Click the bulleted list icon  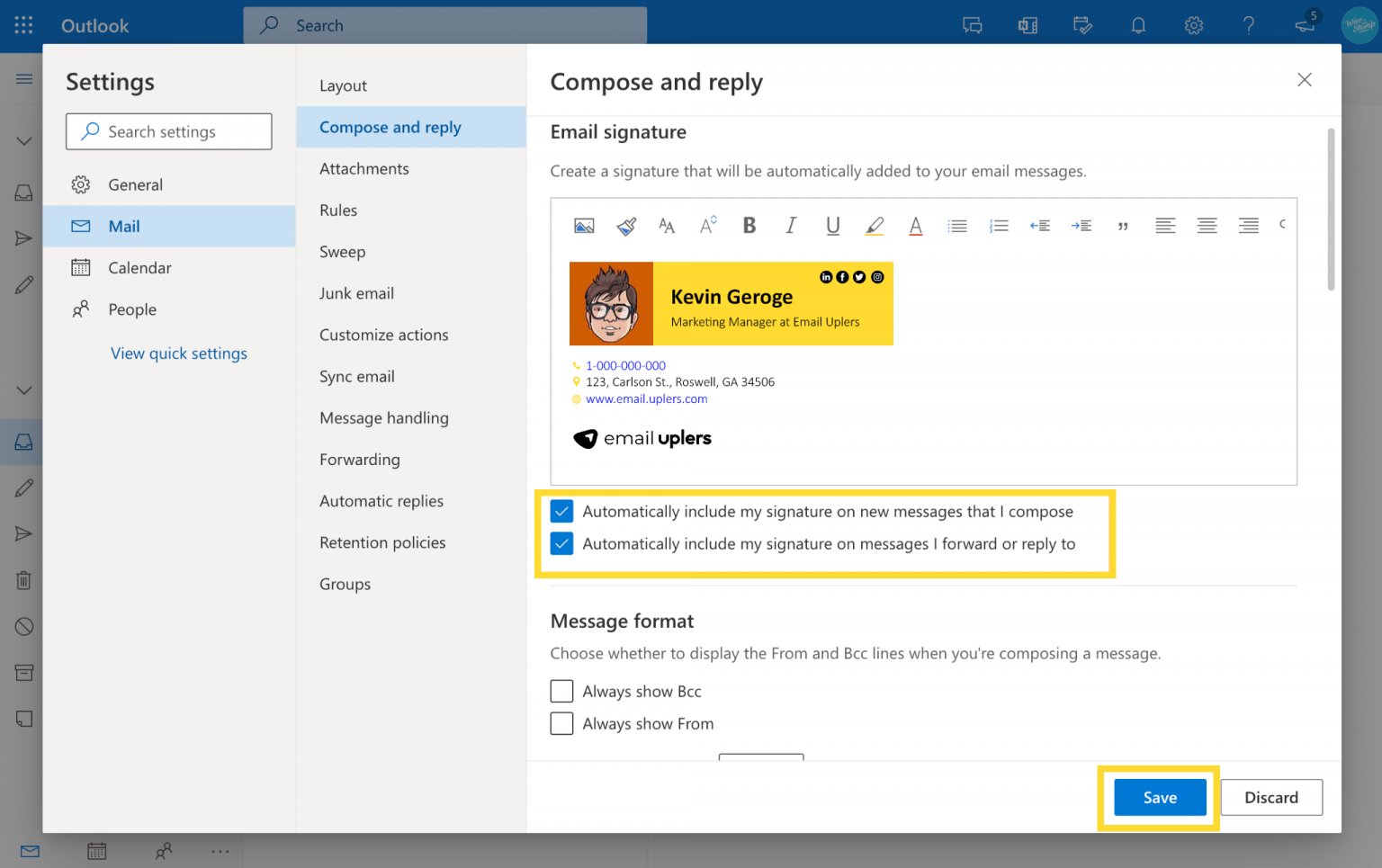(957, 226)
